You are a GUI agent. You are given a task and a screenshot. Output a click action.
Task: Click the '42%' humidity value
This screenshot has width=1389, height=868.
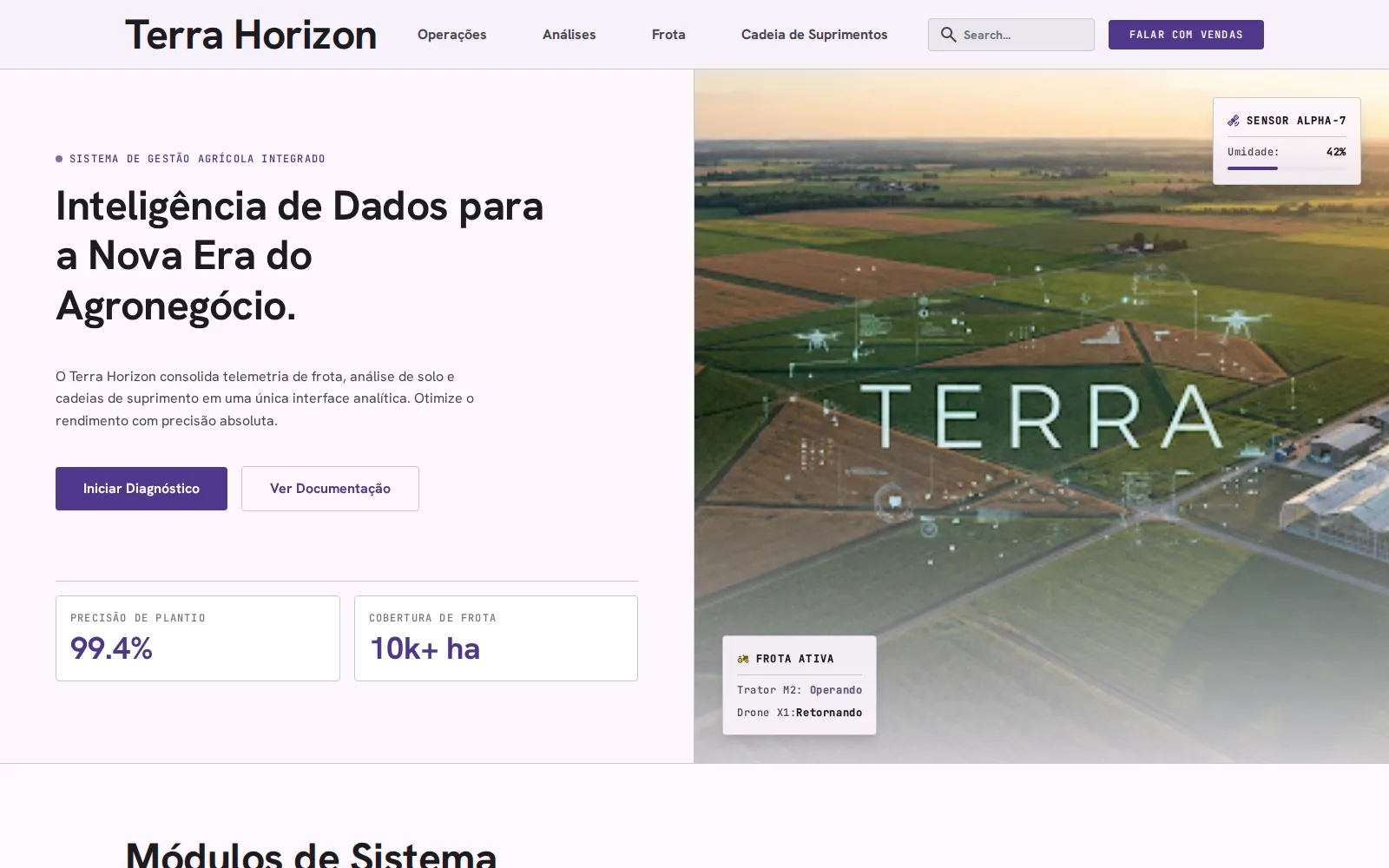pyautogui.click(x=1336, y=152)
